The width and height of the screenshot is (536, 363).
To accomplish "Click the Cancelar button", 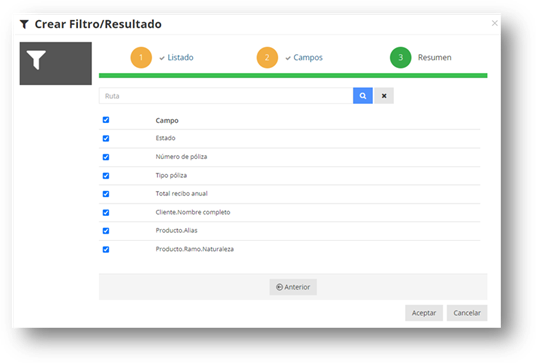I will click(x=467, y=313).
